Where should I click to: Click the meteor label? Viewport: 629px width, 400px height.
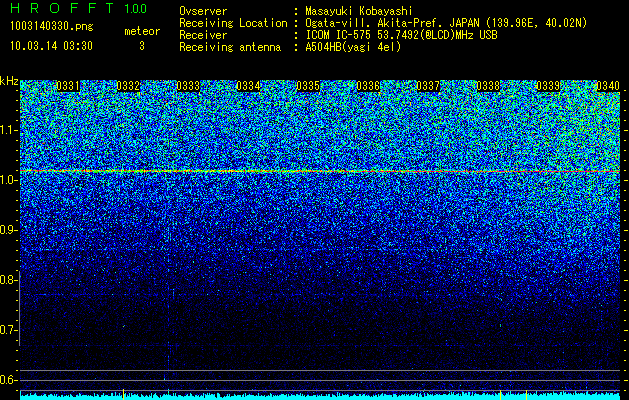coord(142,31)
